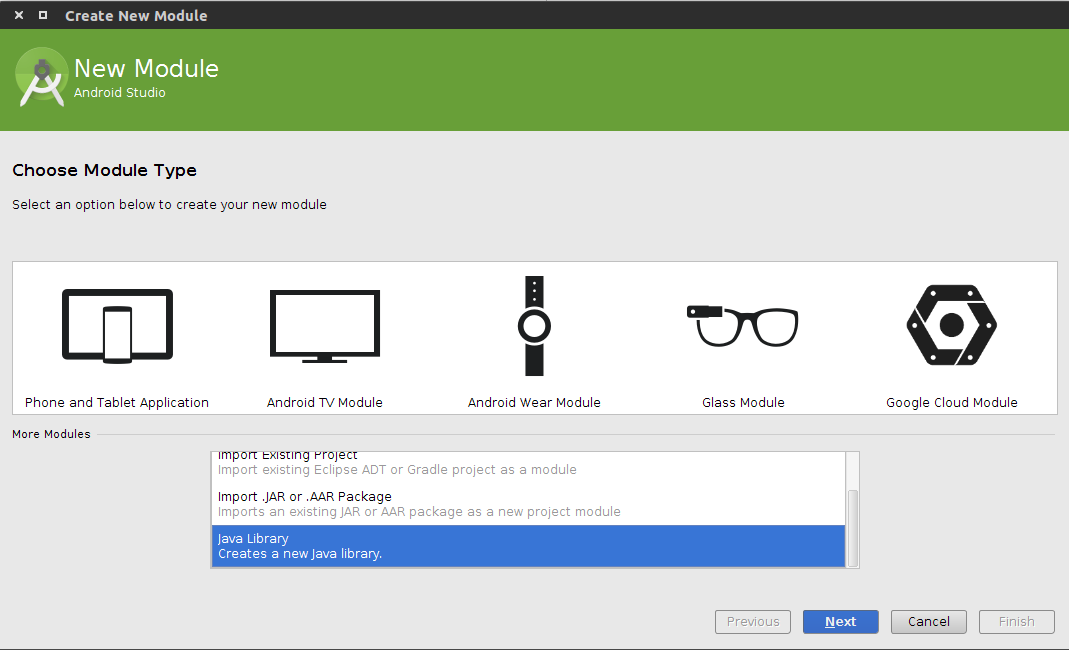Click the Android Studio logo in header
1069x650 pixels.
point(42,77)
